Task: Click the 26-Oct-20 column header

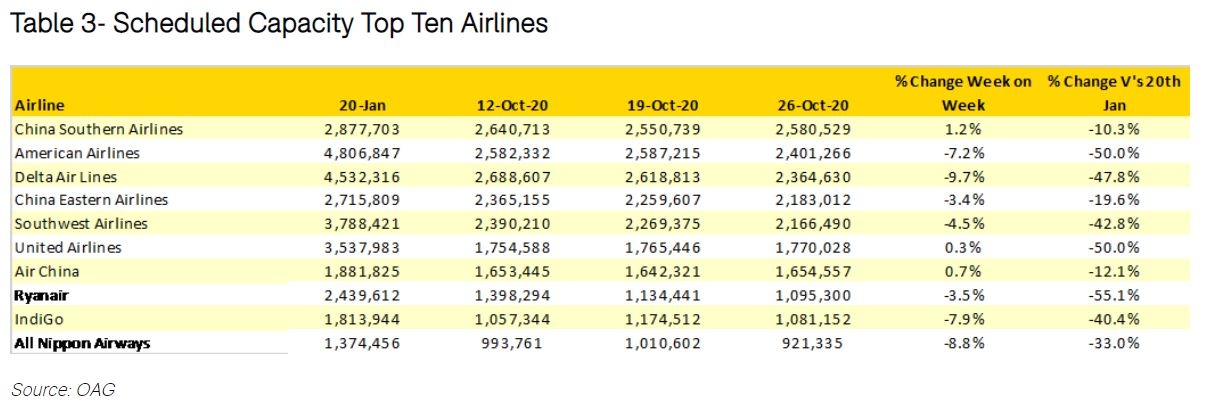Action: tap(812, 105)
